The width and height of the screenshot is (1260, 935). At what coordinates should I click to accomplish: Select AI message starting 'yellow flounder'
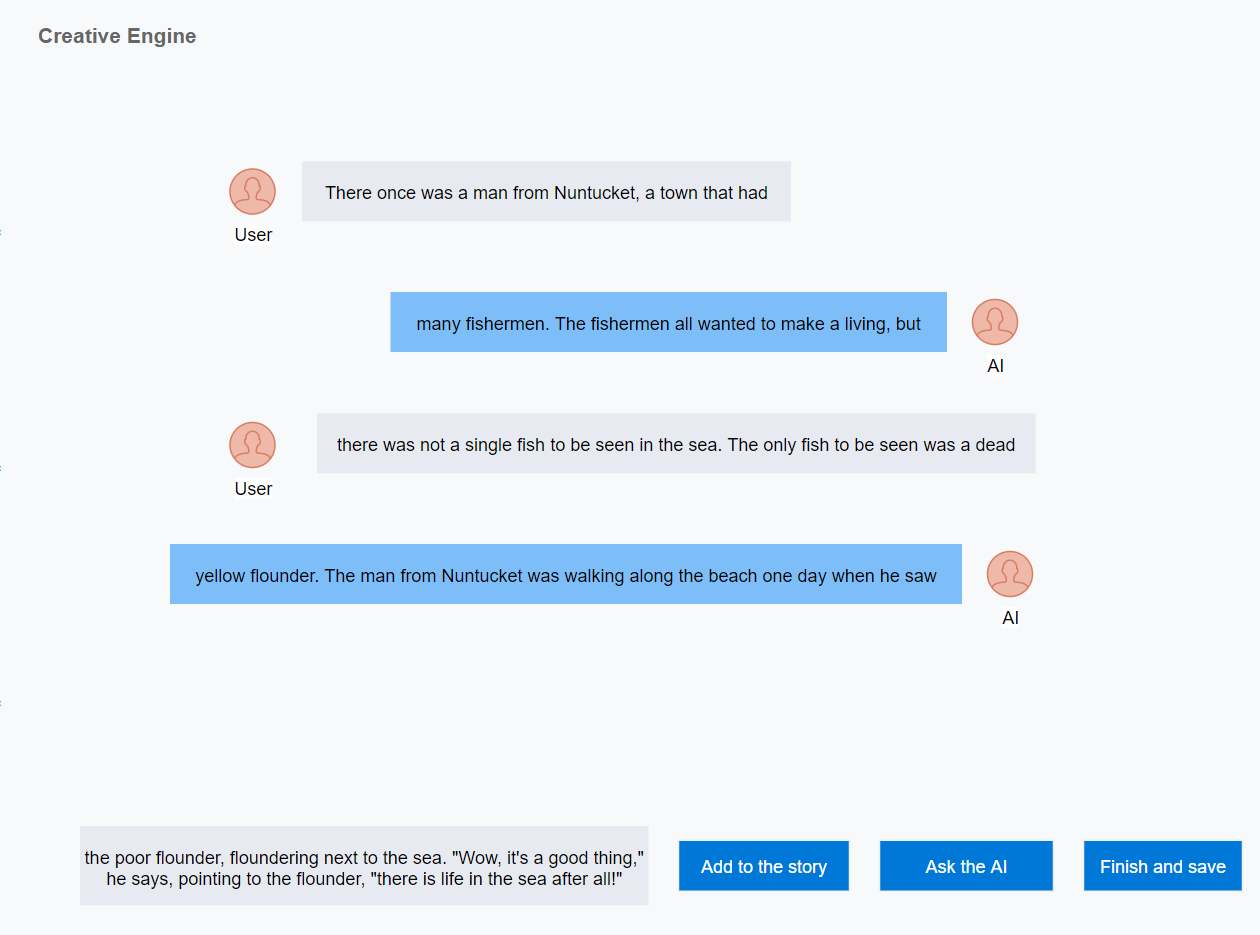566,574
